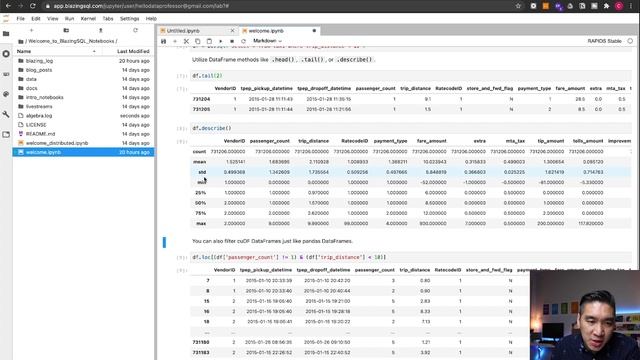640x360 pixels.
Task: Click the browser address bar URL
Action: tap(141, 6)
